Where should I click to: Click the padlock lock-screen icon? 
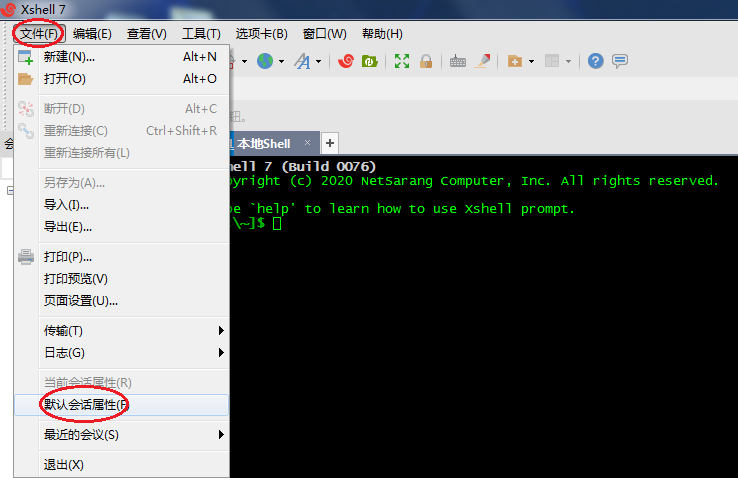click(426, 61)
